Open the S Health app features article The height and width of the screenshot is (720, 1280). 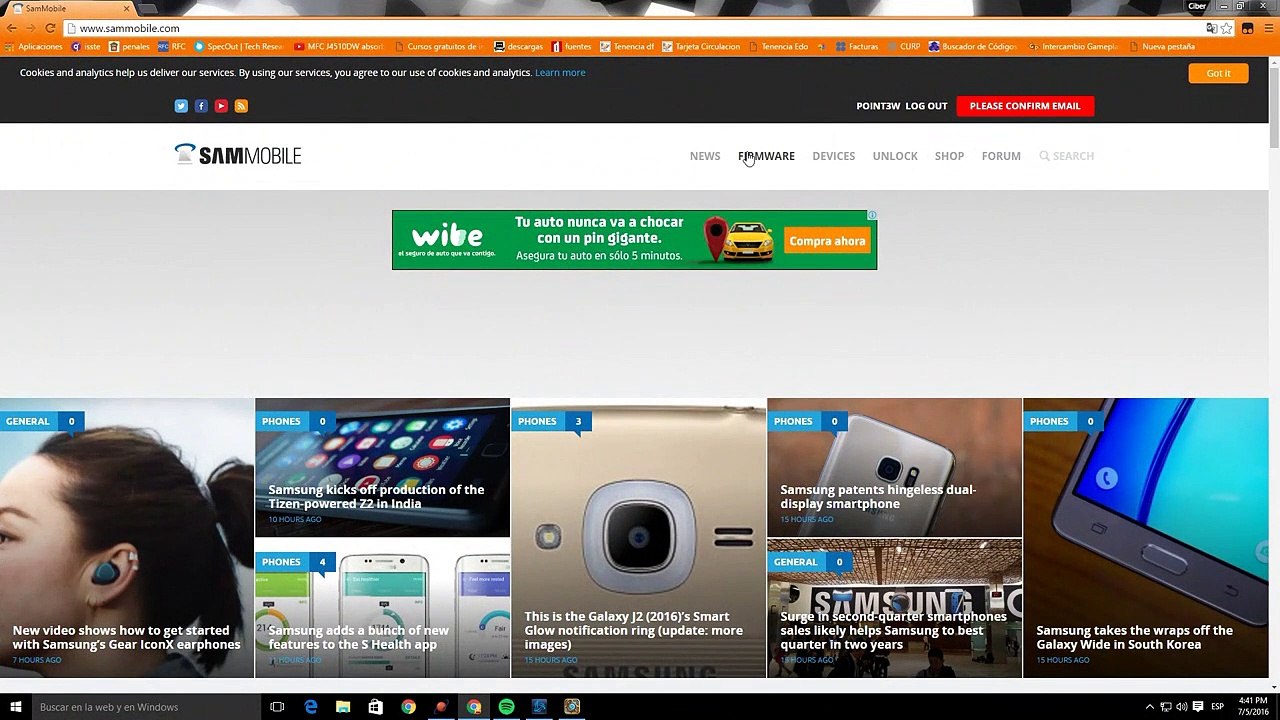359,637
